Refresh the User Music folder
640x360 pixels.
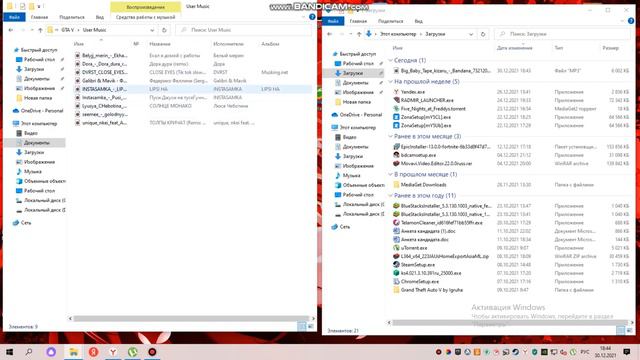164,30
